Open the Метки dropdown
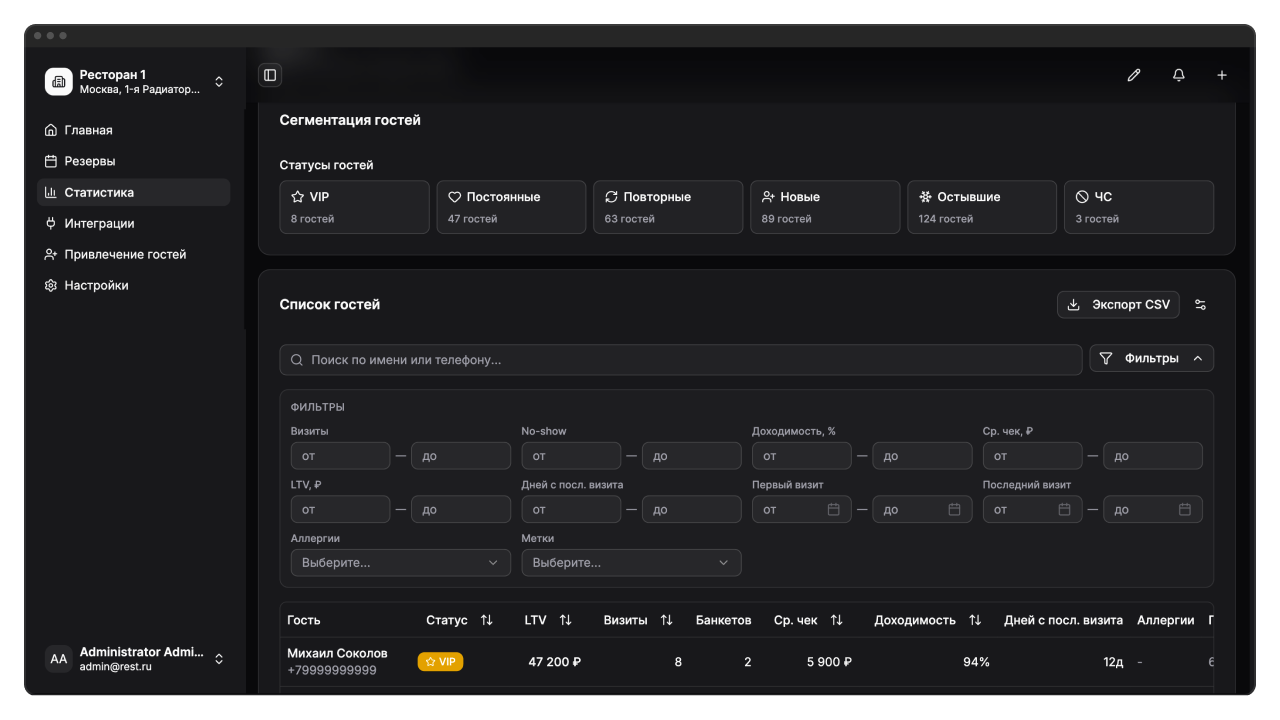Image resolution: width=1280 pixels, height=720 pixels. (x=631, y=563)
